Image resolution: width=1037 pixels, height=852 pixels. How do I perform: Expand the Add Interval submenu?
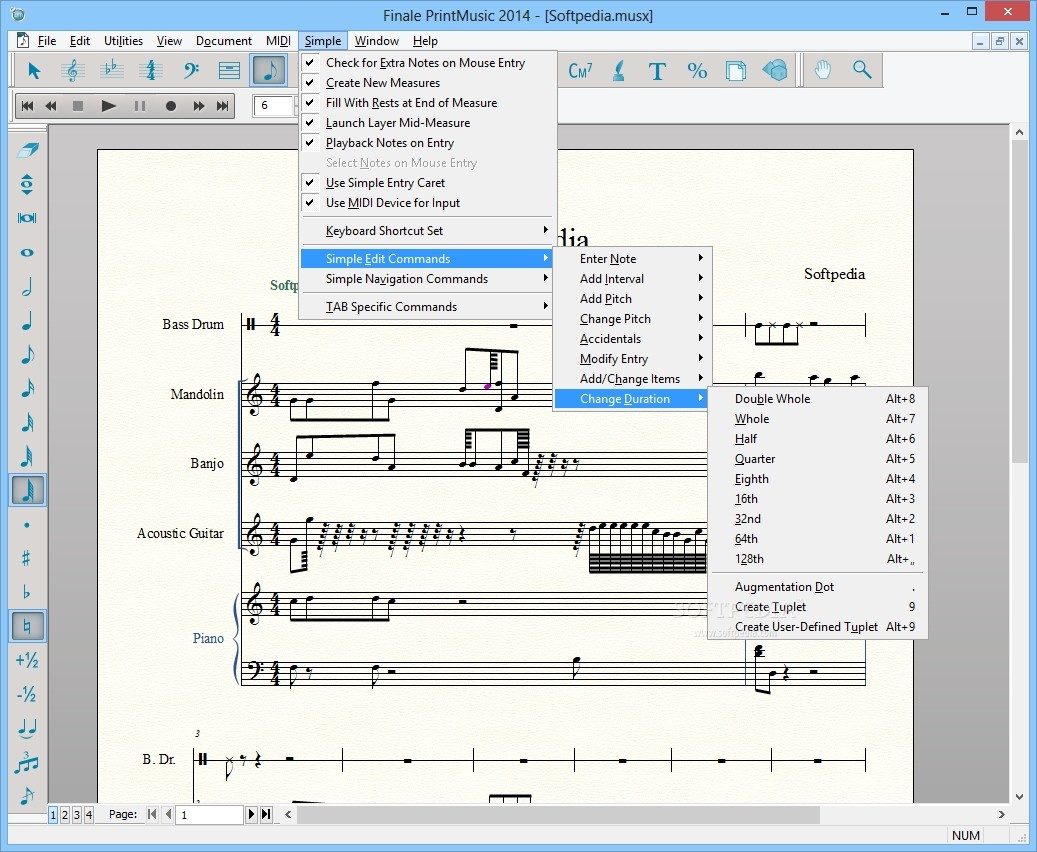click(x=632, y=278)
